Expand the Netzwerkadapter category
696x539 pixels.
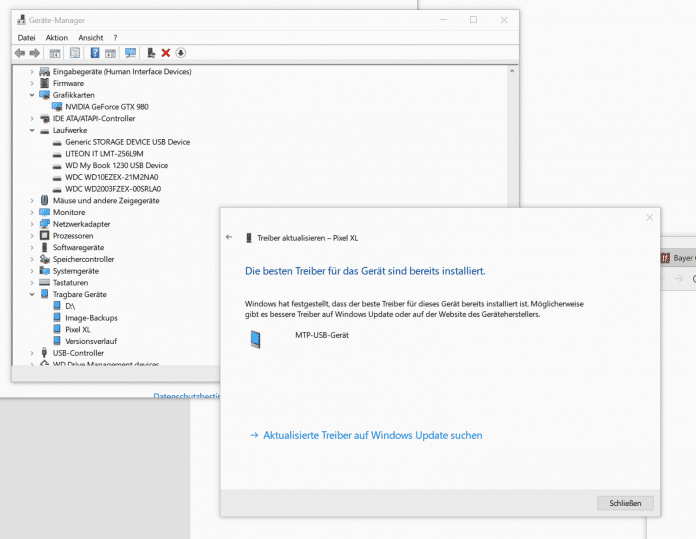(x=32, y=224)
